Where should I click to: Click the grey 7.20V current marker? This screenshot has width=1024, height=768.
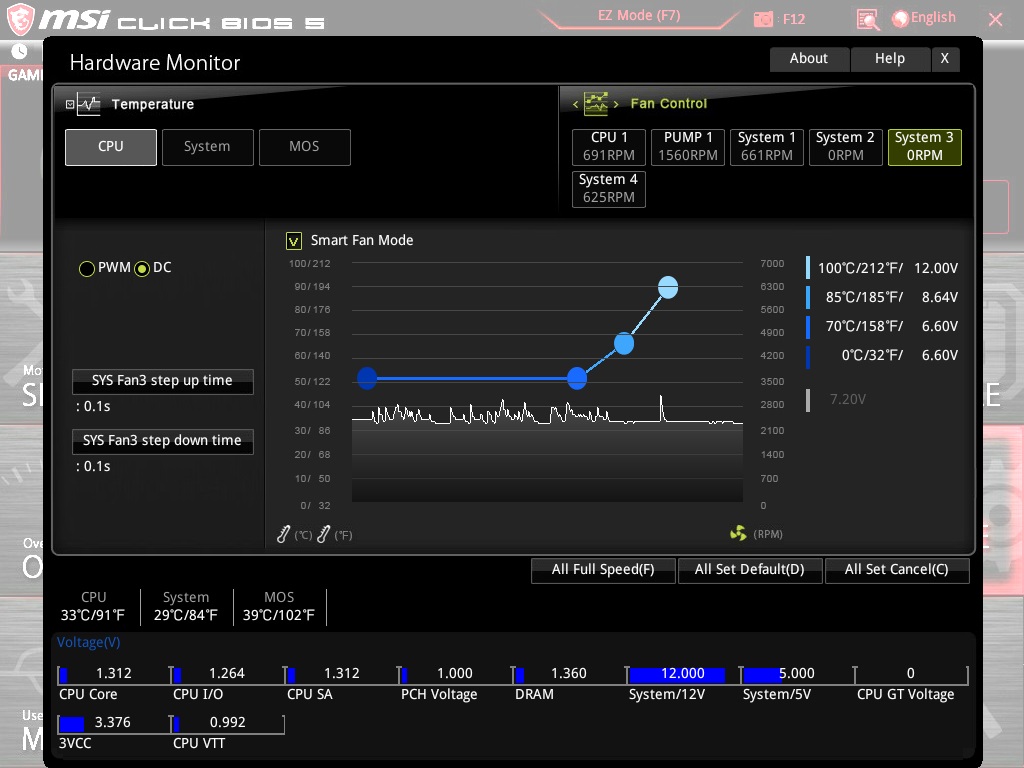[x=808, y=400]
